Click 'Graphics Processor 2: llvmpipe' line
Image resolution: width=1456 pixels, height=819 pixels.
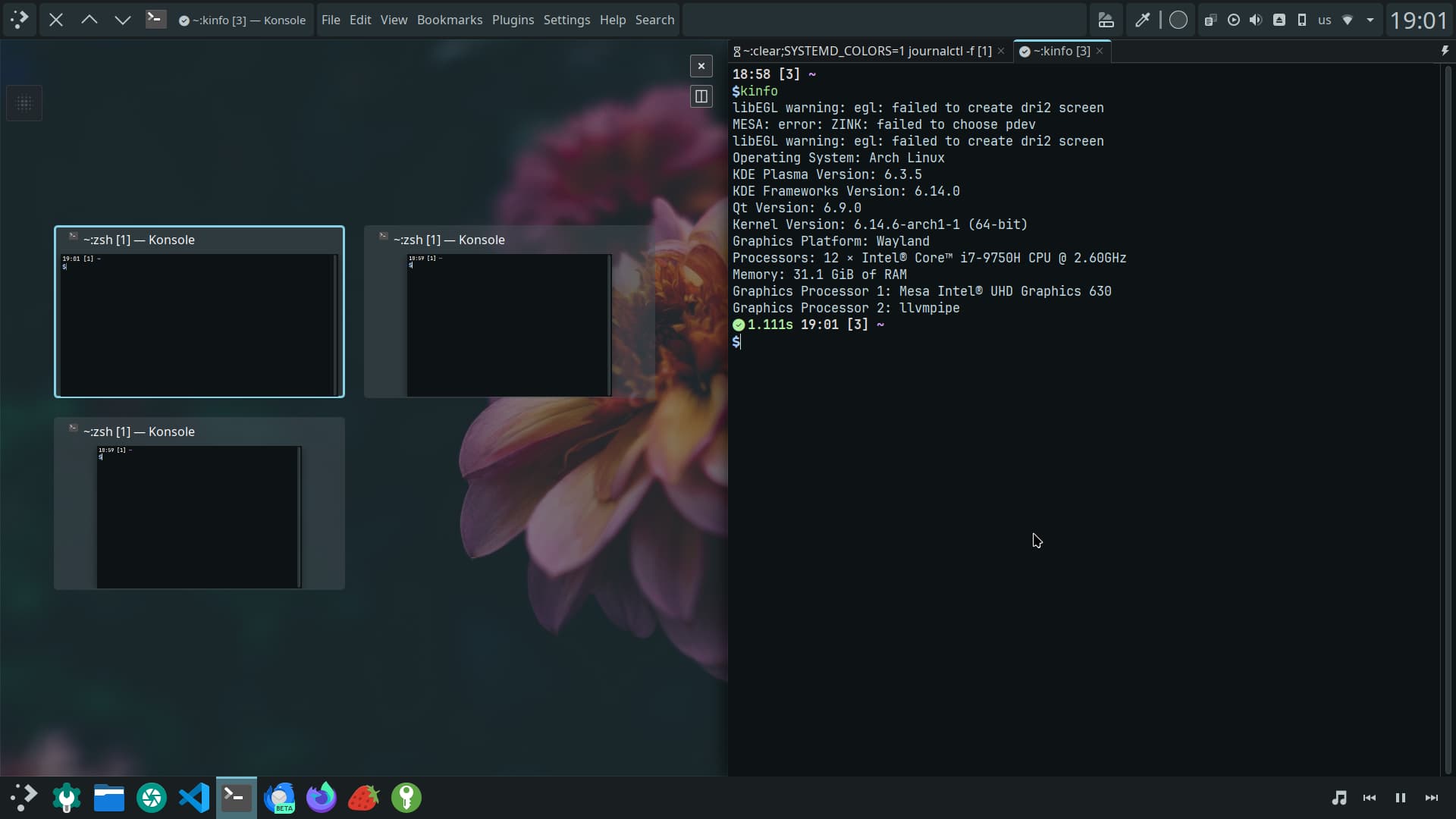pyautogui.click(x=846, y=308)
